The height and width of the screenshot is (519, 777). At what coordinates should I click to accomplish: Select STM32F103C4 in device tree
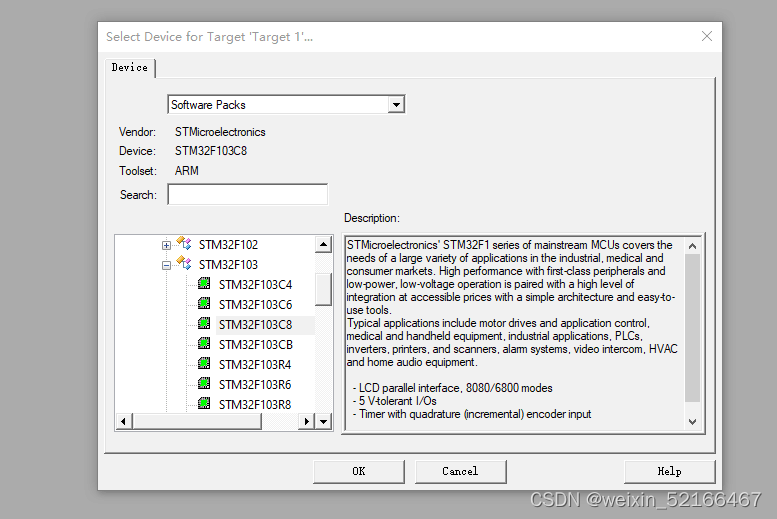click(255, 285)
